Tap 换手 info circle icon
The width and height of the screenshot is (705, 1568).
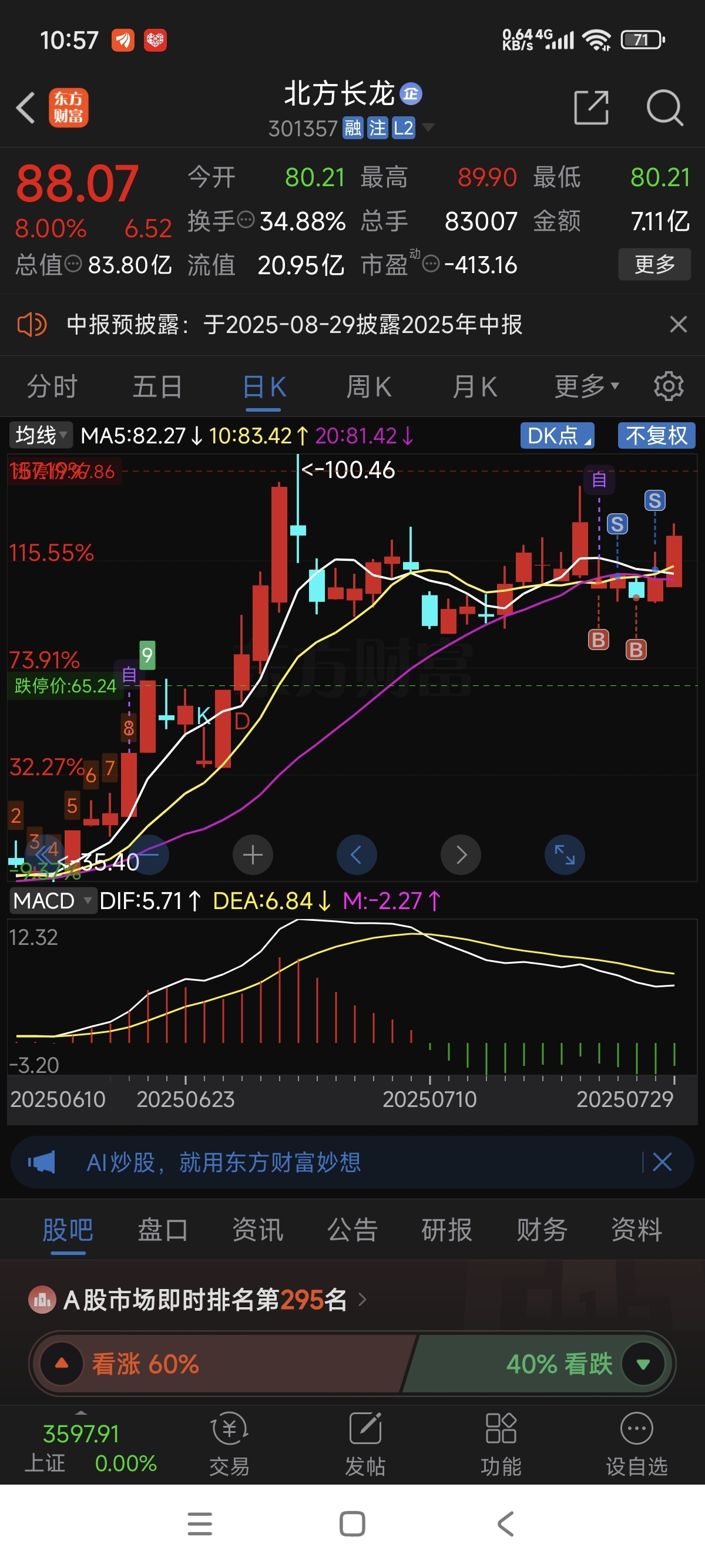click(246, 220)
